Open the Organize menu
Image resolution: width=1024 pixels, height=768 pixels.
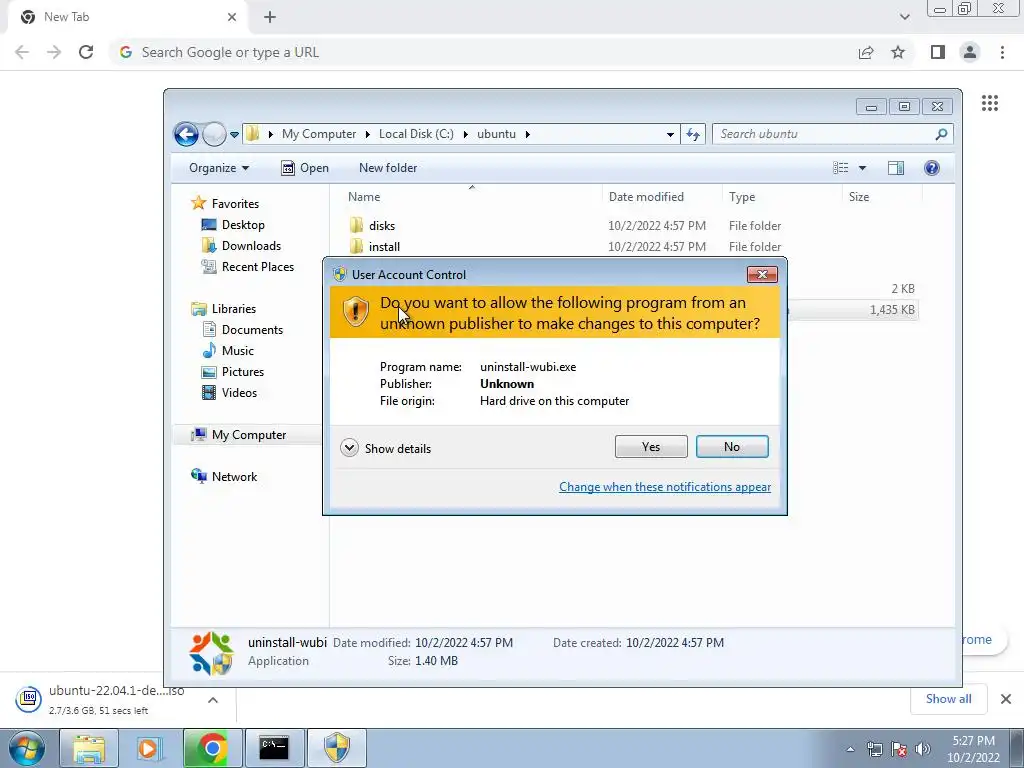(219, 168)
